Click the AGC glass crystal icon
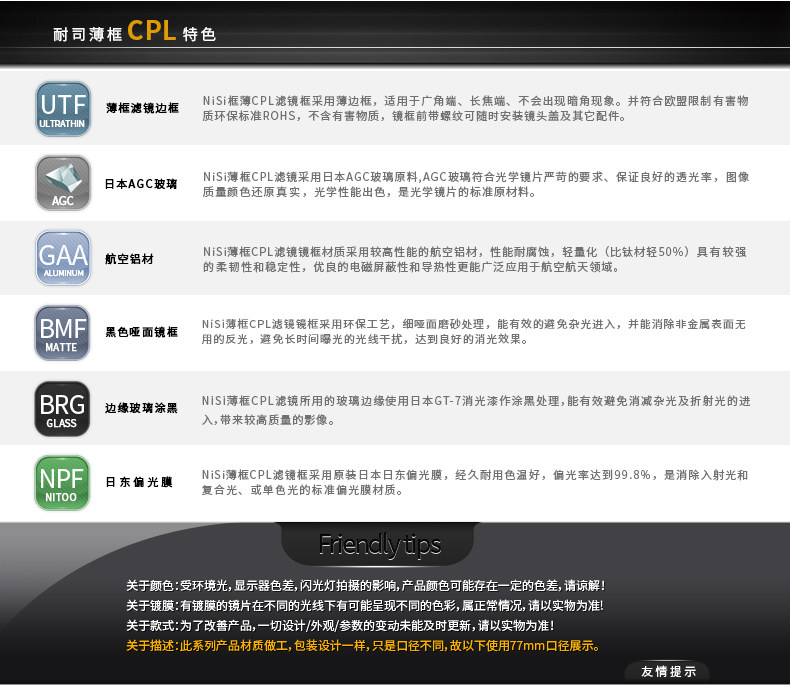Image resolution: width=790 pixels, height=687 pixels. (63, 183)
